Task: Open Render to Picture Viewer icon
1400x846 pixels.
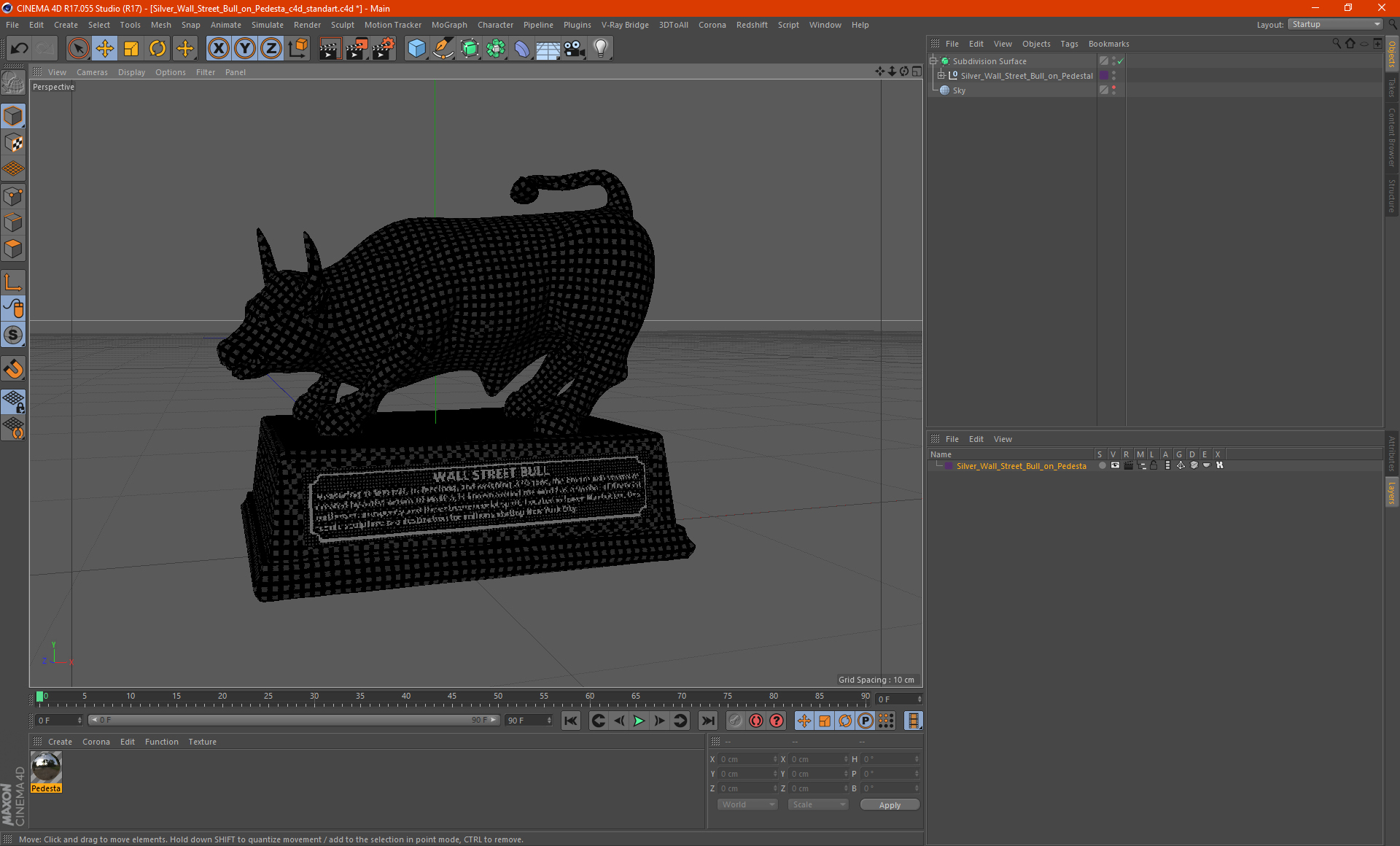Action: tap(357, 49)
